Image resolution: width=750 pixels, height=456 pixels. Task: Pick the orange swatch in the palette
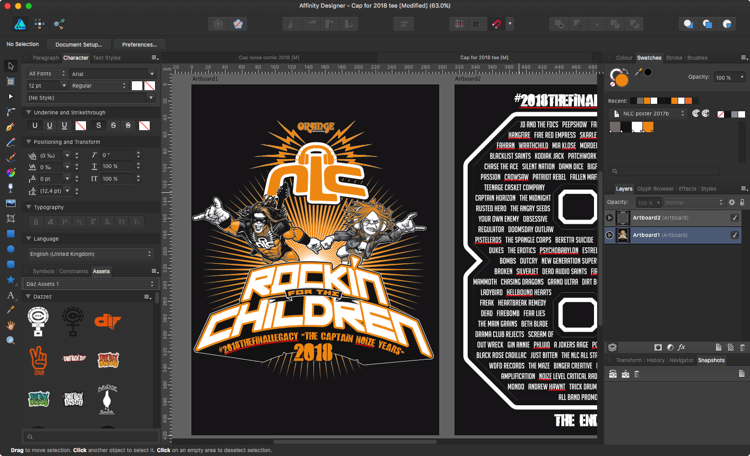[x=648, y=127]
